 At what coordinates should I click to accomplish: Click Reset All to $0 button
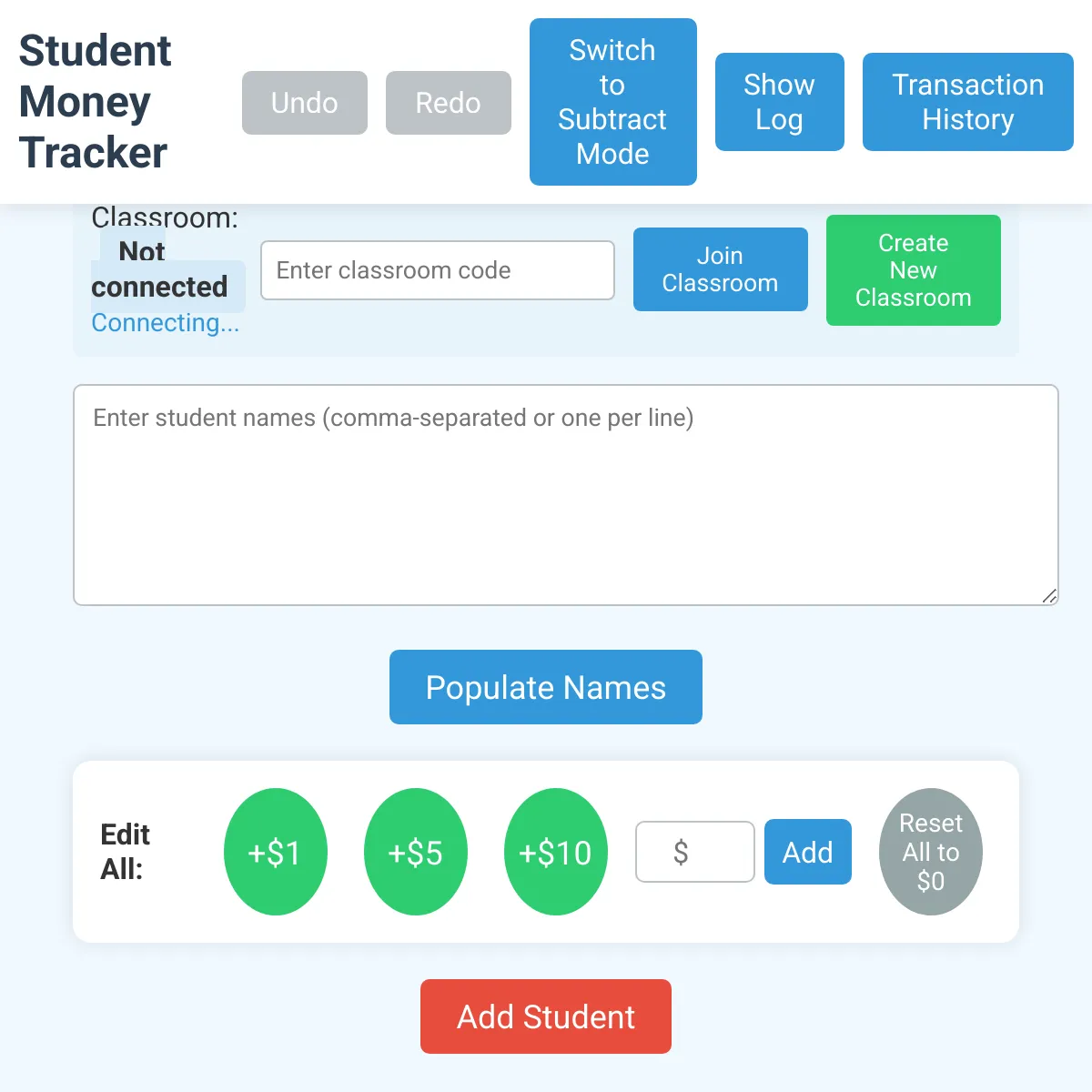pyautogui.click(x=931, y=852)
